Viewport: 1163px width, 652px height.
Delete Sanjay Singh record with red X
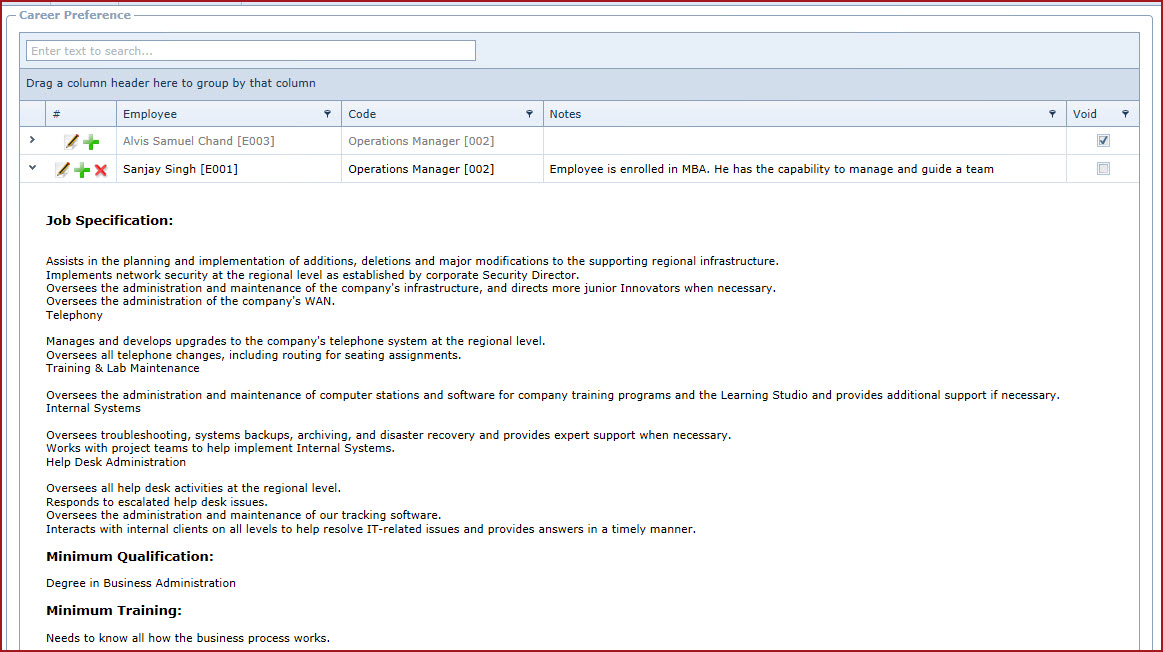pyautogui.click(x=101, y=170)
